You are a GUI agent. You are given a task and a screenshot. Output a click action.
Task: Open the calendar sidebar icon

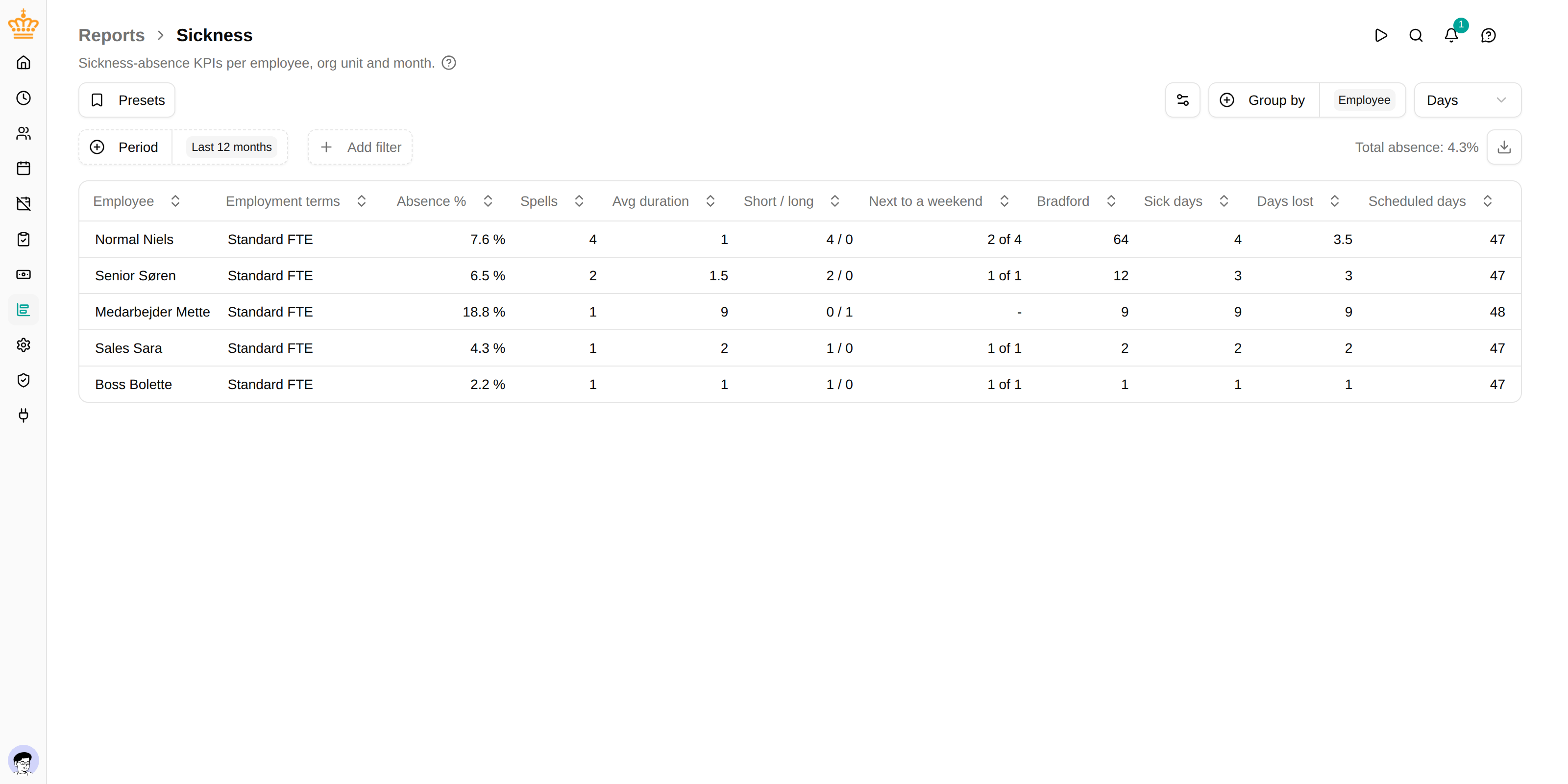click(23, 169)
